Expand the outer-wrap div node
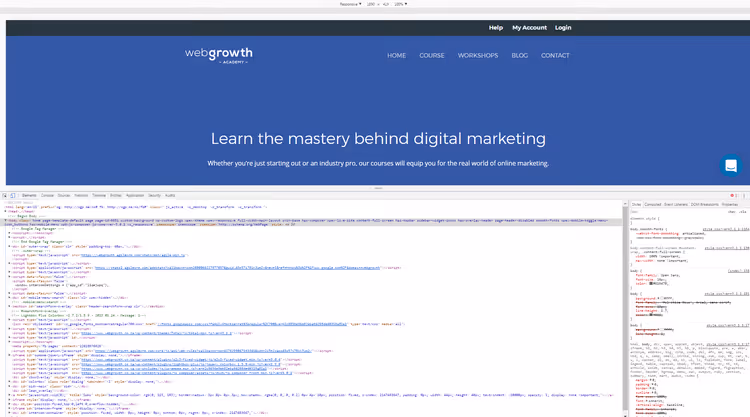 pos(9,246)
